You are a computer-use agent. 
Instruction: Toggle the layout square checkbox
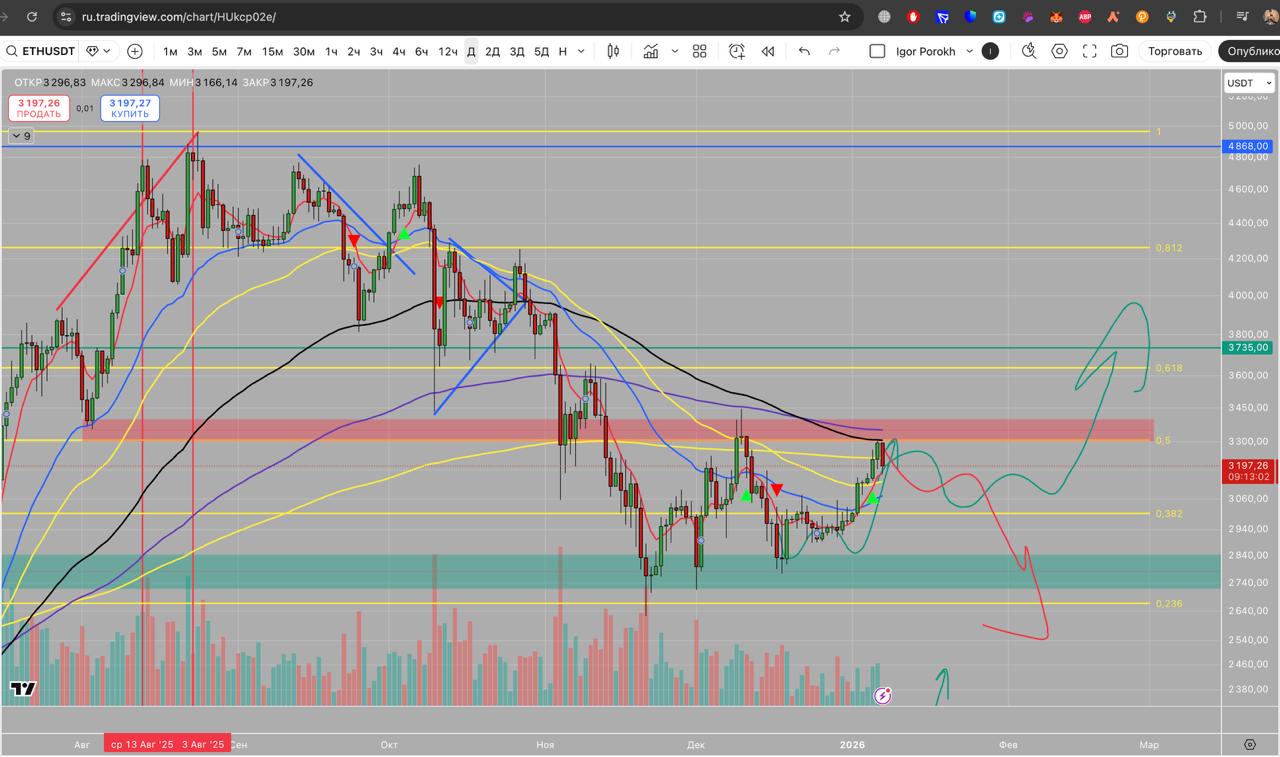pos(877,51)
